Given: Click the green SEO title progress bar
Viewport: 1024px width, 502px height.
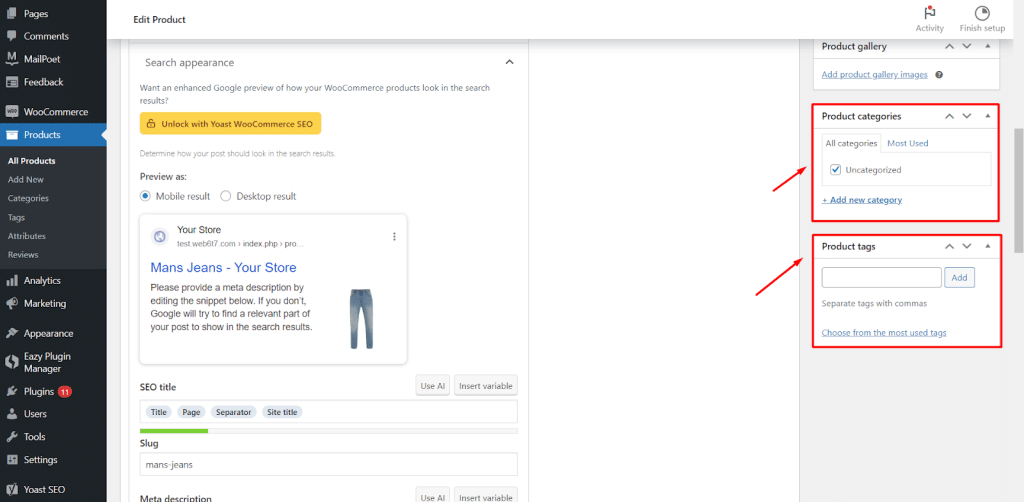Looking at the screenshot, I should pos(174,431).
